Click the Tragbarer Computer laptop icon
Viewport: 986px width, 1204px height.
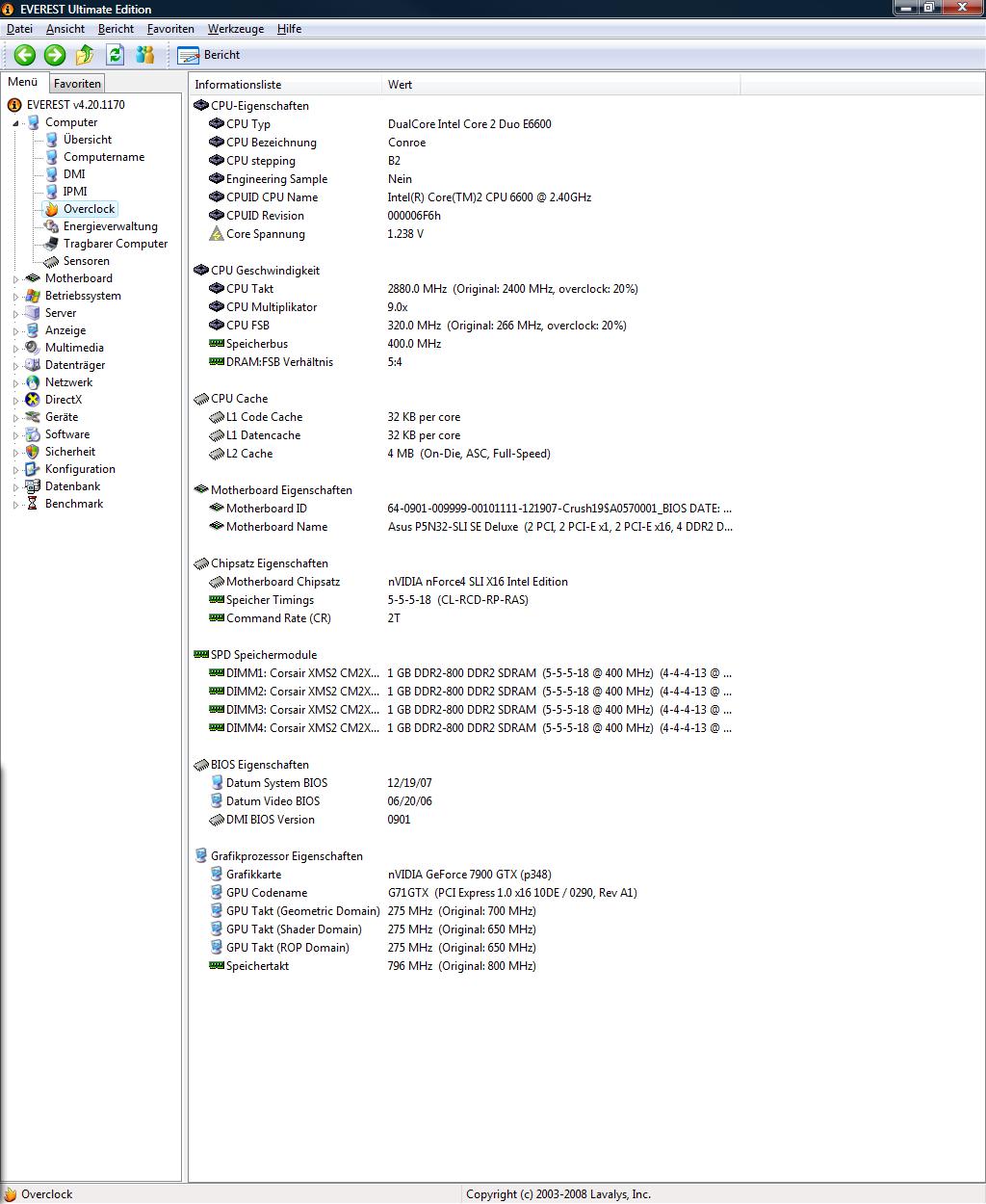click(x=52, y=244)
